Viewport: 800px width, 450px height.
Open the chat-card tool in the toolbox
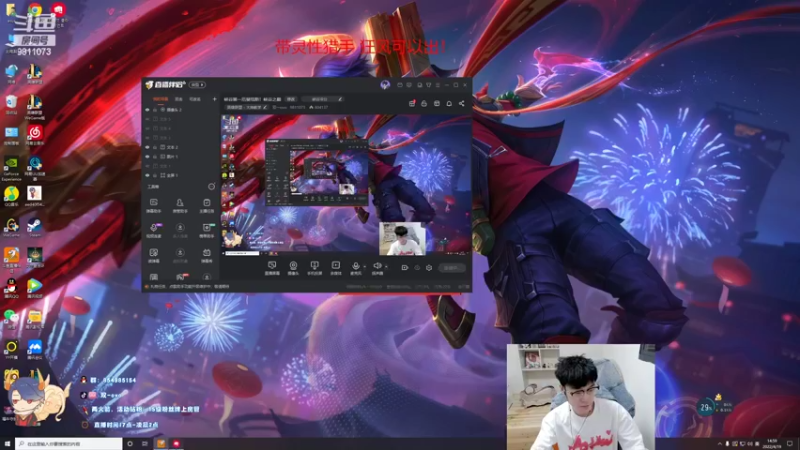pos(154,205)
